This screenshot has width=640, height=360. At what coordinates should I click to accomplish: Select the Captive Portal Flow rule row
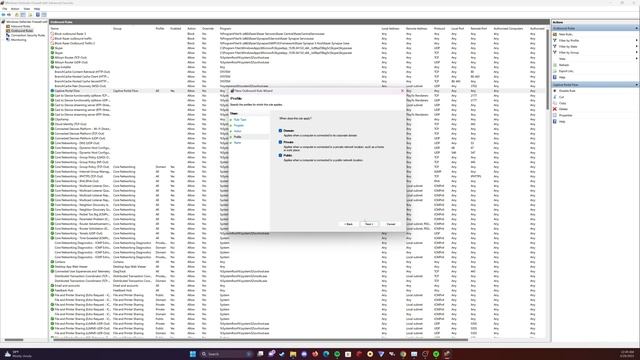[x=297, y=91]
